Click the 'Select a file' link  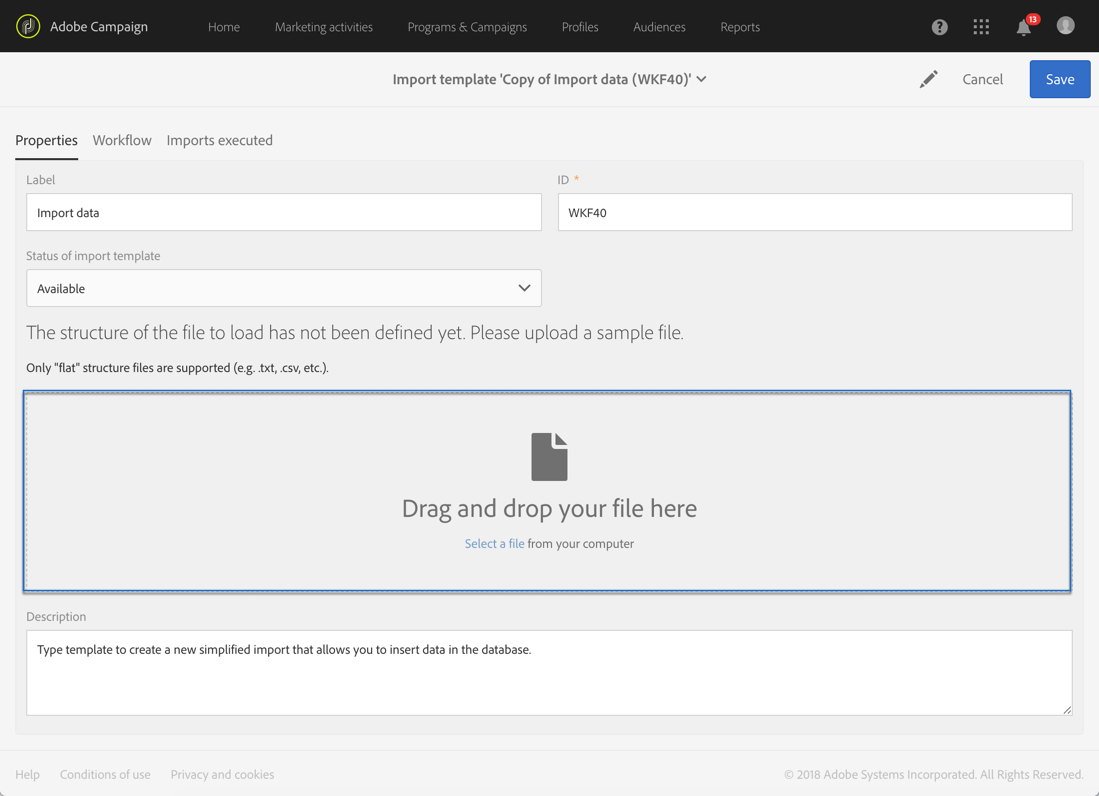(494, 544)
